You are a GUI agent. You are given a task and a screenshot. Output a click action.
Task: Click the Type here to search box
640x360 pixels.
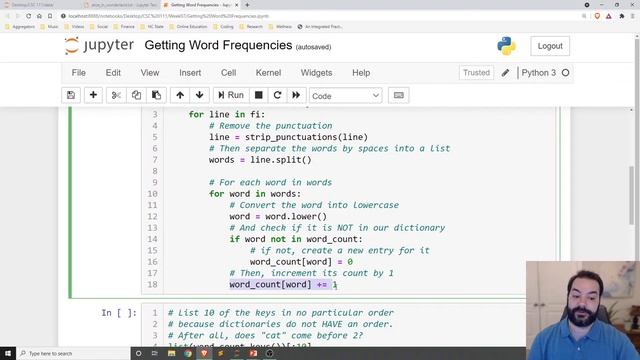[x=73, y=353]
